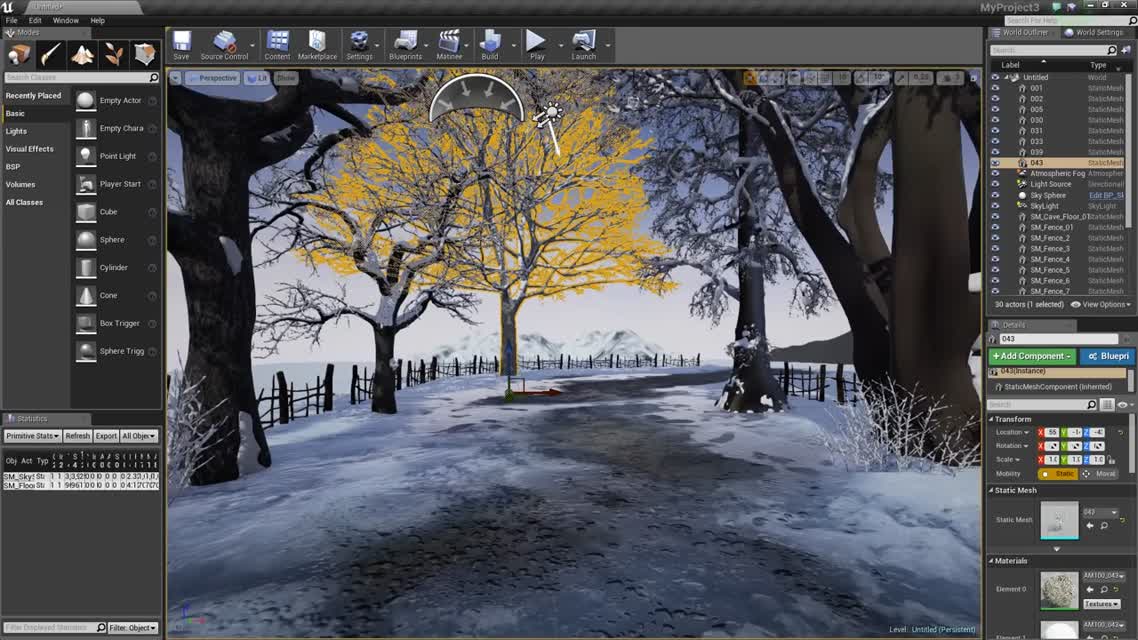Toggle visibility eye for actor 002

[x=995, y=99]
